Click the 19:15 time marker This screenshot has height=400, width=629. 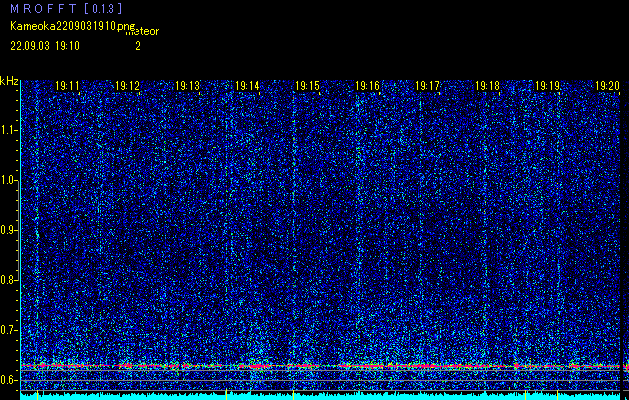[x=307, y=86]
